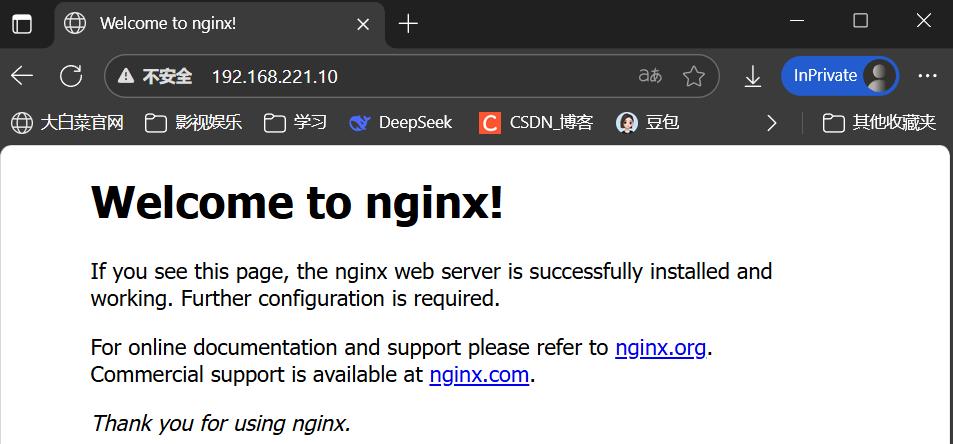Open the DeepSeek bookmark

click(401, 123)
